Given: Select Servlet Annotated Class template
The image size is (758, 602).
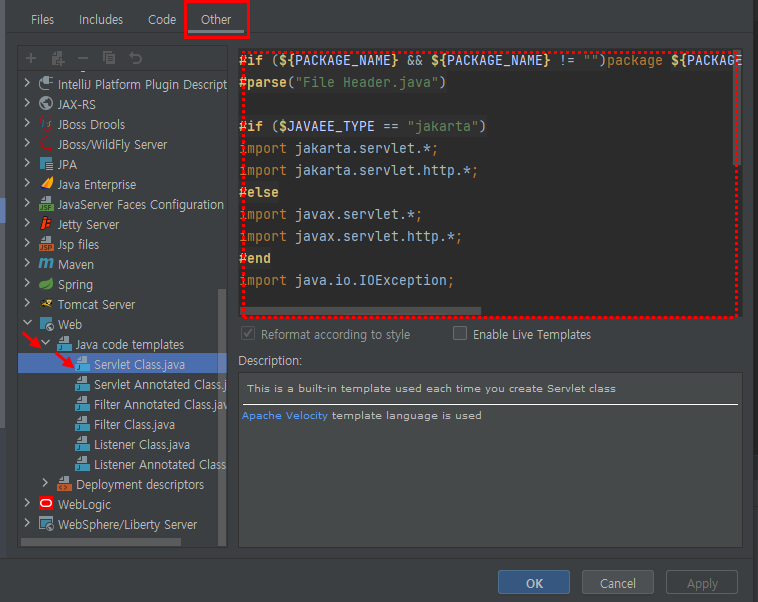Looking at the screenshot, I should point(160,384).
